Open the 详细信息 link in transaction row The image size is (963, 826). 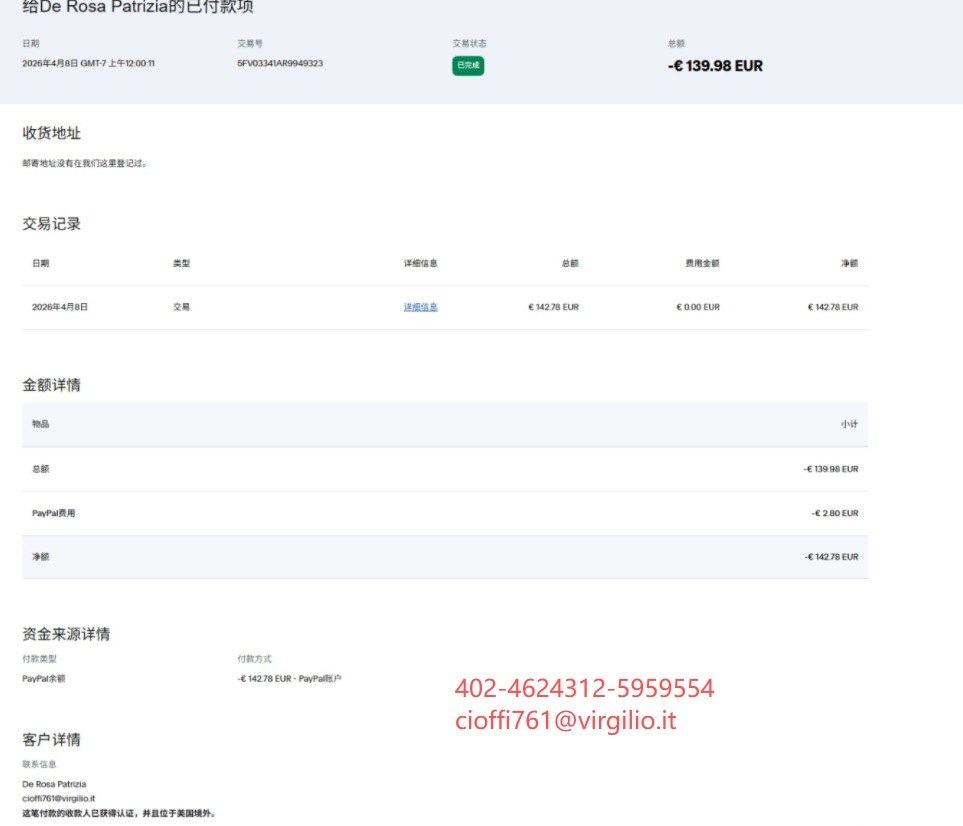(420, 307)
